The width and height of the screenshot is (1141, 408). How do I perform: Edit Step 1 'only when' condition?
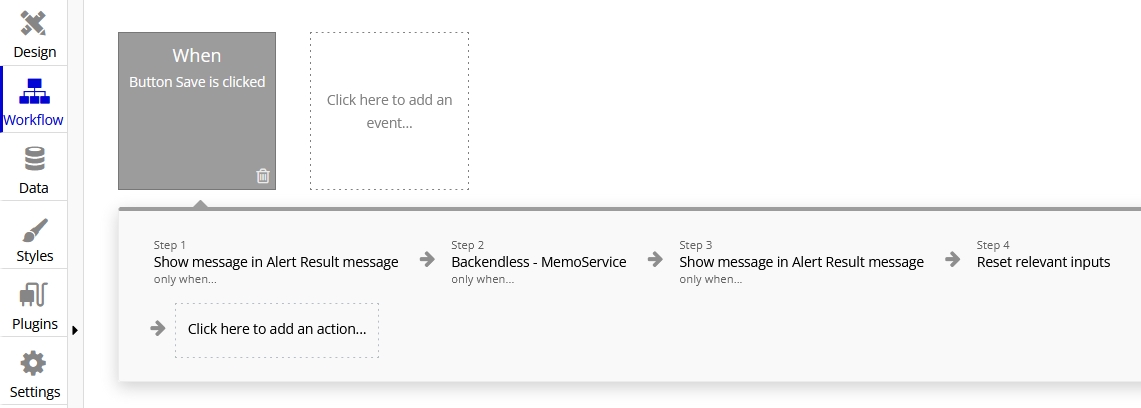pyautogui.click(x=185, y=279)
